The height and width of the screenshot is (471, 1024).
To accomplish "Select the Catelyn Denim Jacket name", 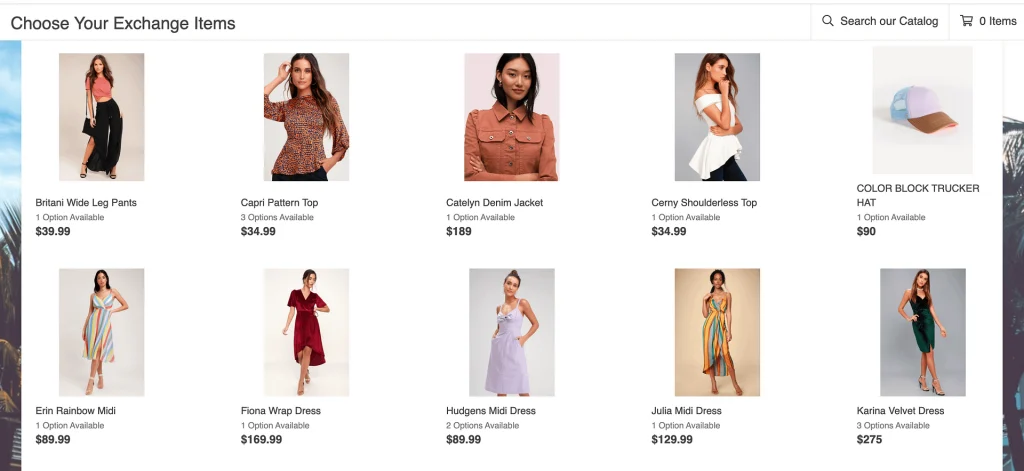I will click(x=494, y=203).
